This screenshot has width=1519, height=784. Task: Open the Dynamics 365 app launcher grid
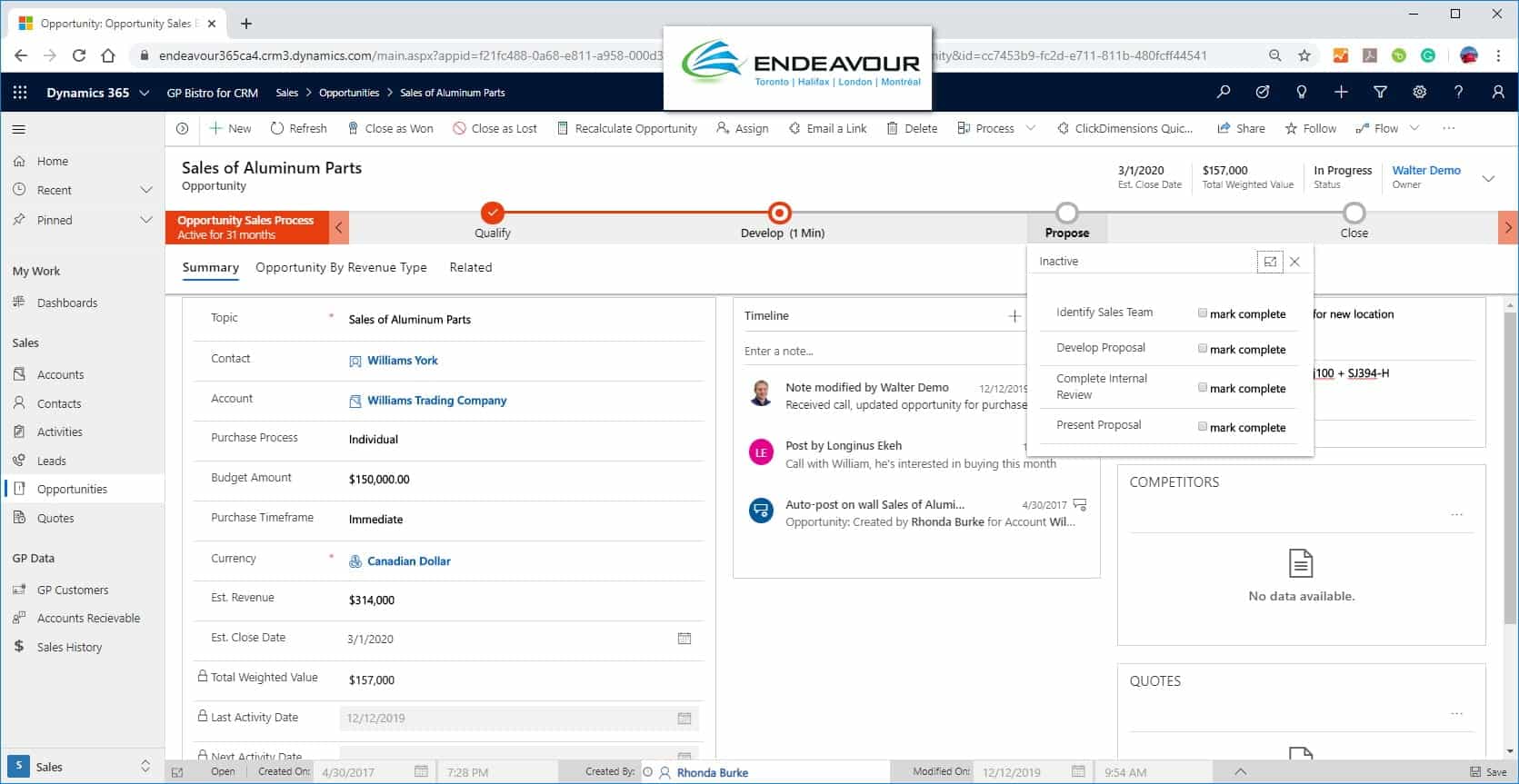20,93
